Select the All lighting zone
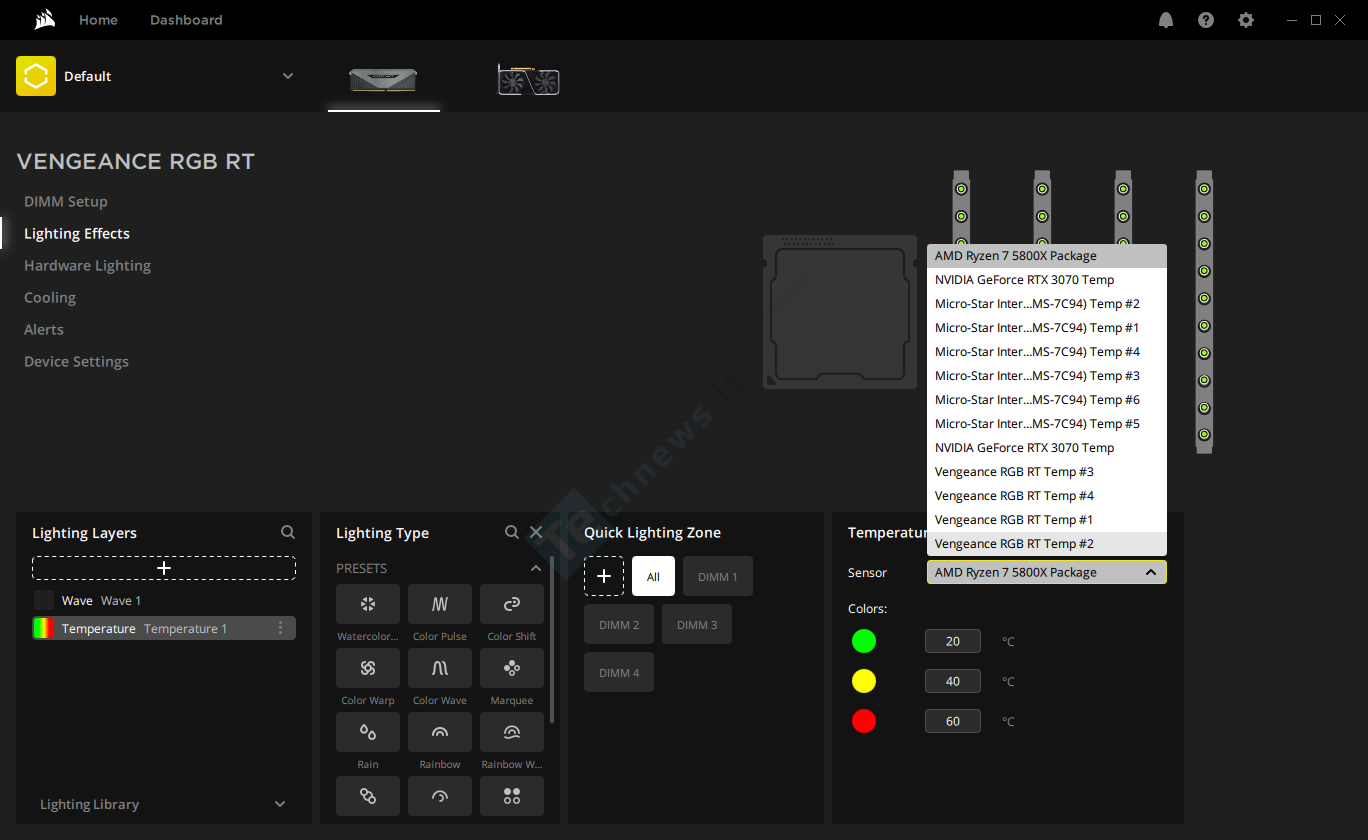The width and height of the screenshot is (1368, 840). (653, 576)
